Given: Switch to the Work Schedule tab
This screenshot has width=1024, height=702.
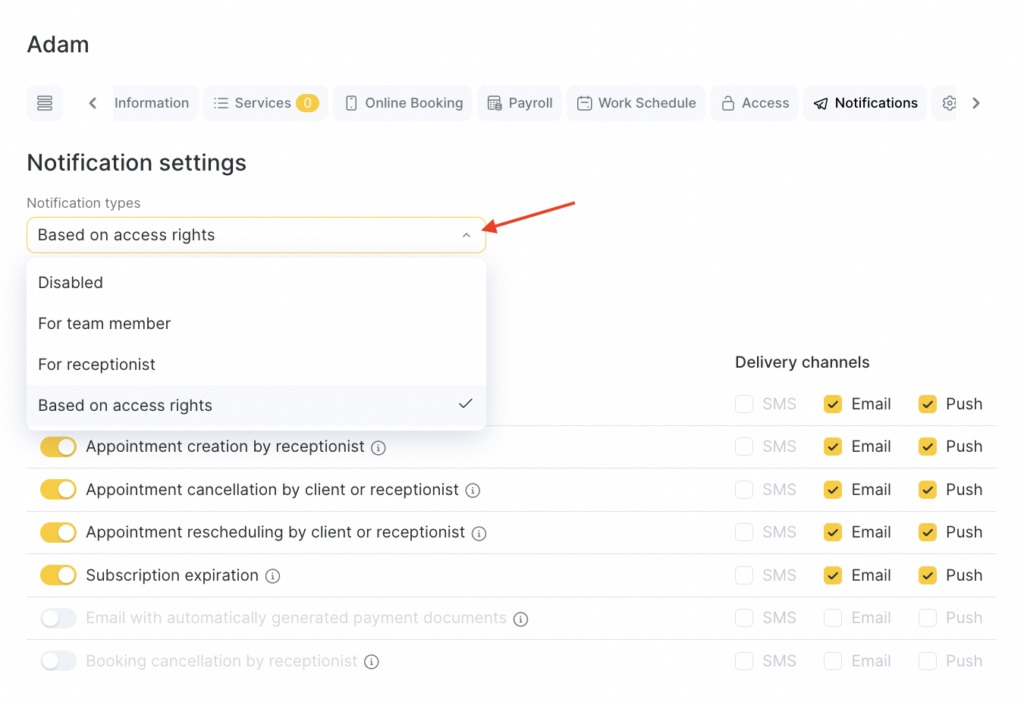Looking at the screenshot, I should click(x=636, y=103).
